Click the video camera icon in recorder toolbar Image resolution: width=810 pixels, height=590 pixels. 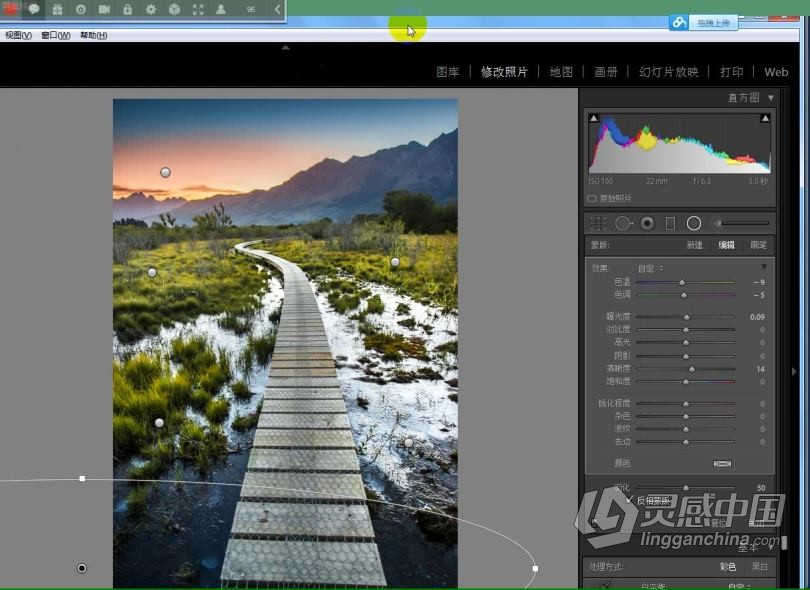coord(104,9)
